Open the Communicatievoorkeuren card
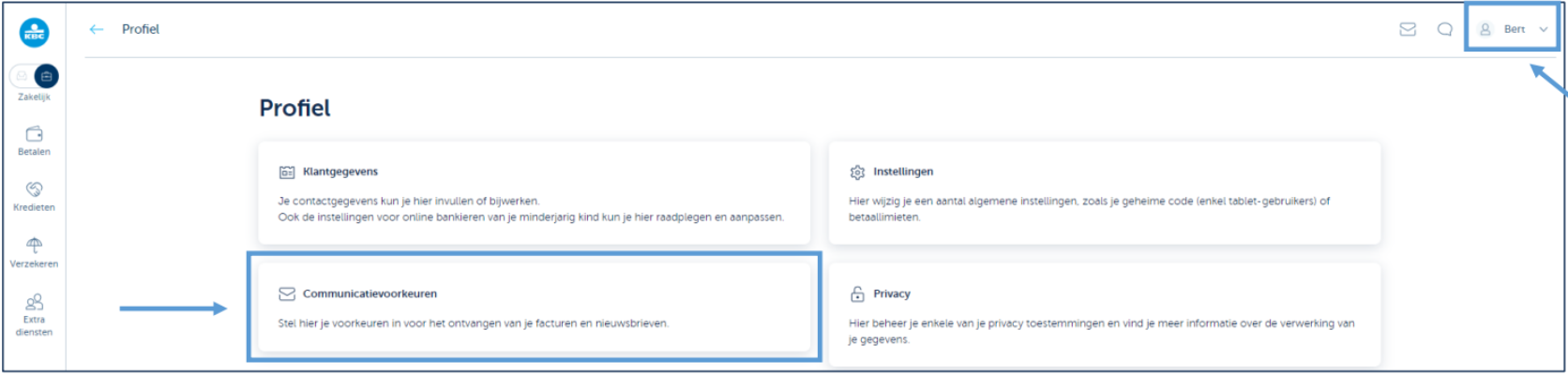 (534, 307)
